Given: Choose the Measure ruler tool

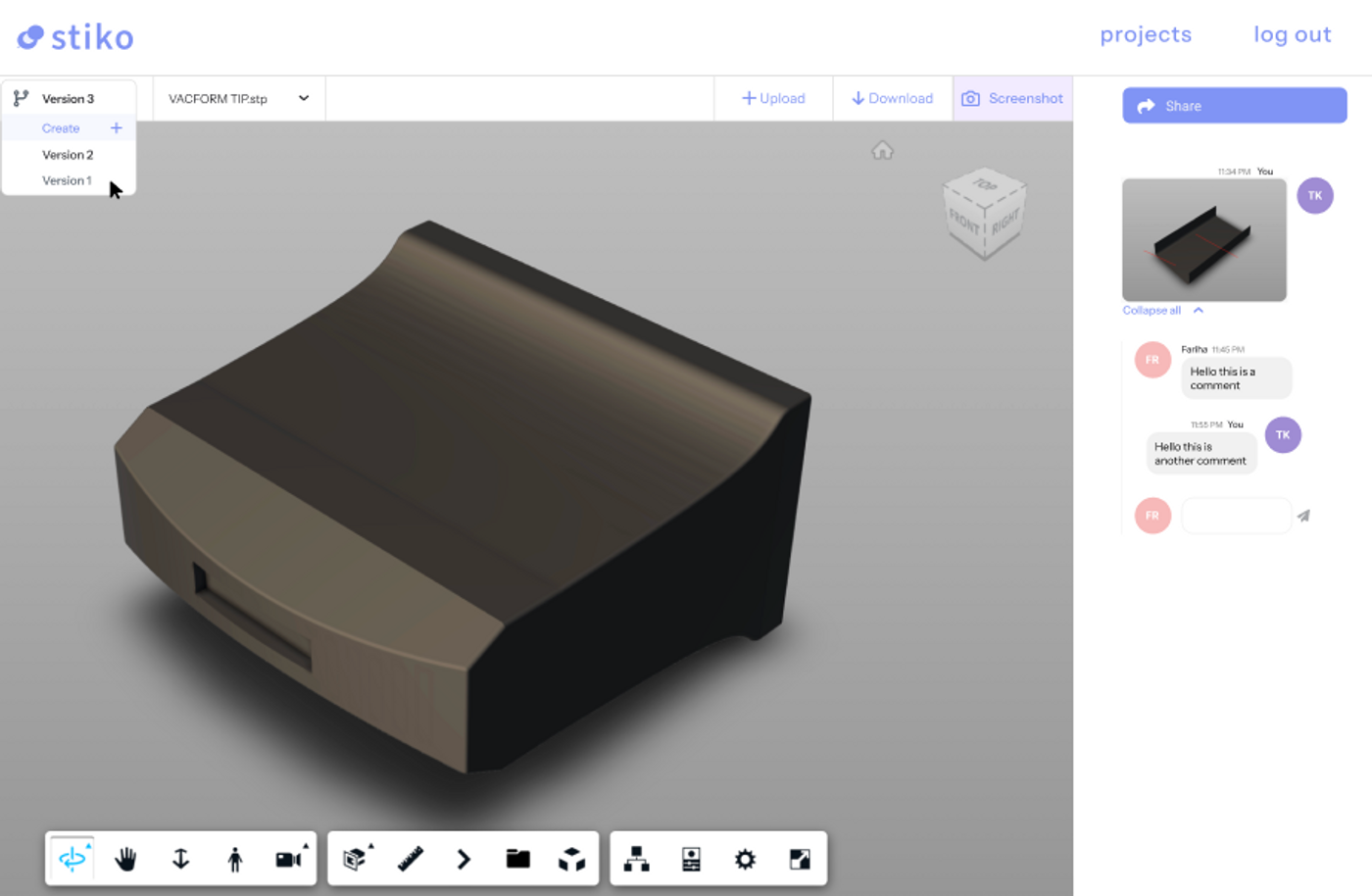Looking at the screenshot, I should 410,860.
